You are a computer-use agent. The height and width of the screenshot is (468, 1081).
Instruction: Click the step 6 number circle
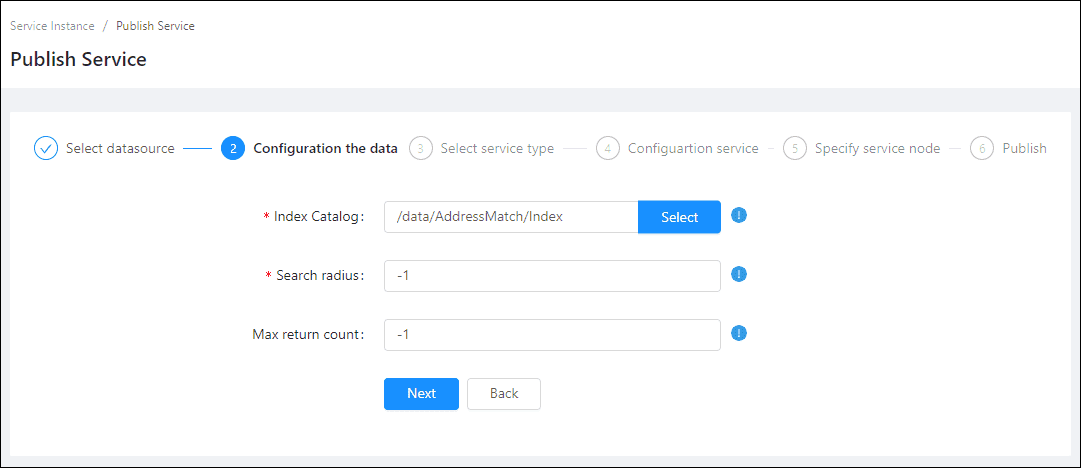click(x=982, y=148)
